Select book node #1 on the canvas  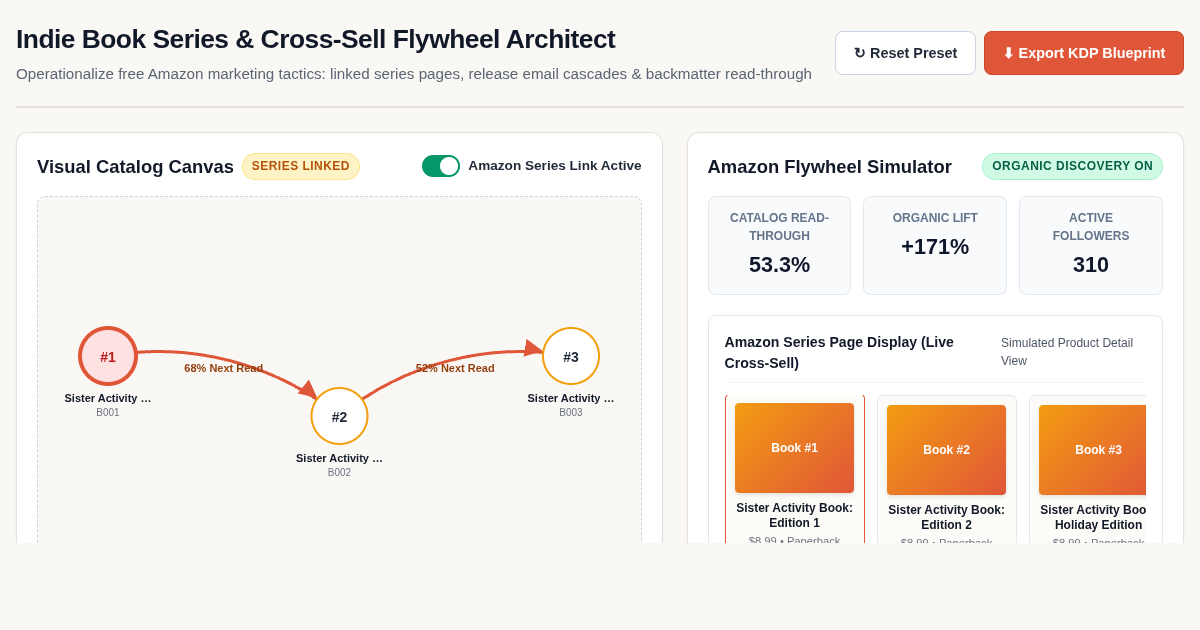(108, 356)
